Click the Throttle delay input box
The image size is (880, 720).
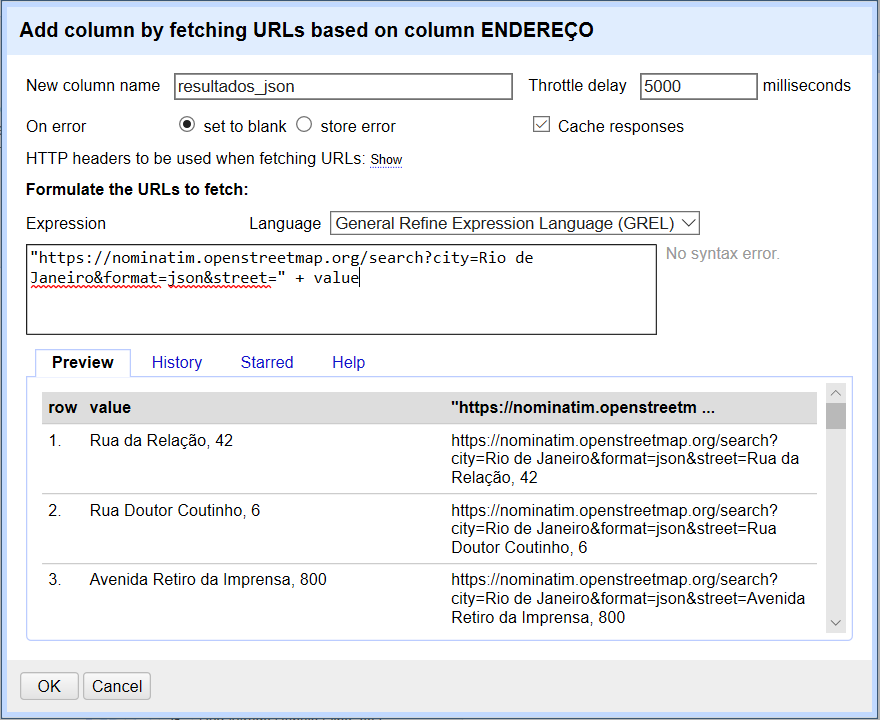(x=698, y=87)
